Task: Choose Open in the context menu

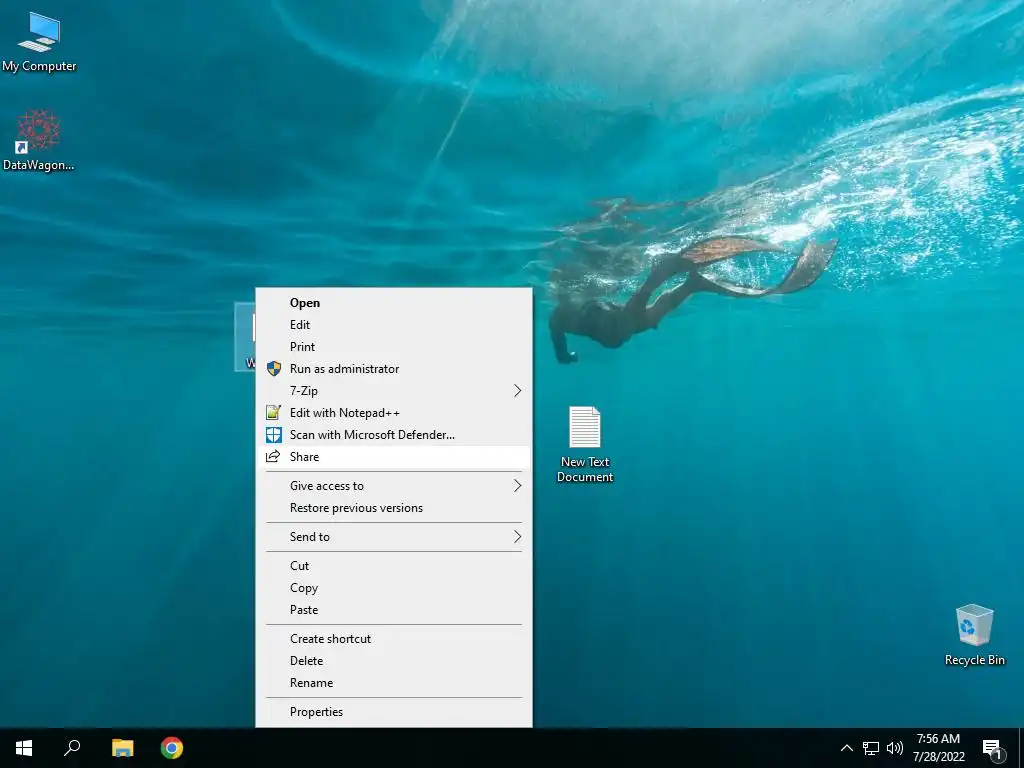Action: pos(394,302)
